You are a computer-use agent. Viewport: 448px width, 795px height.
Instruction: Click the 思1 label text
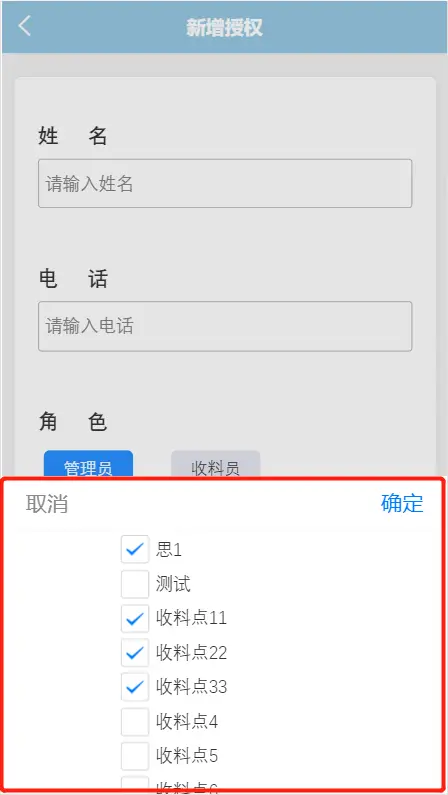[169, 550]
